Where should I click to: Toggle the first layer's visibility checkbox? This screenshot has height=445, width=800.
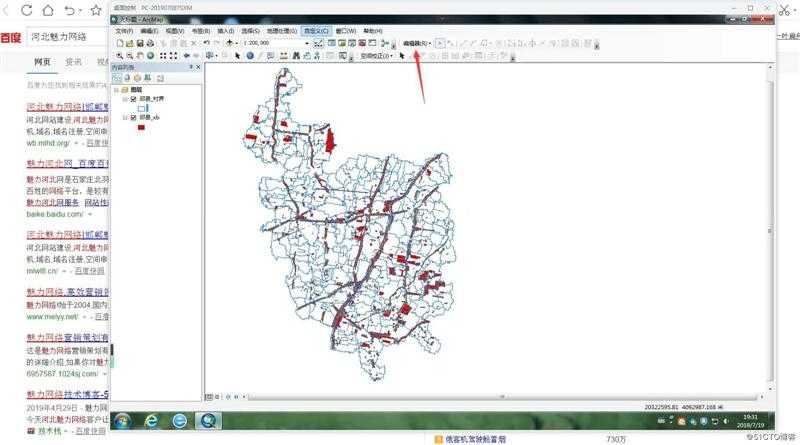pyautogui.click(x=134, y=99)
